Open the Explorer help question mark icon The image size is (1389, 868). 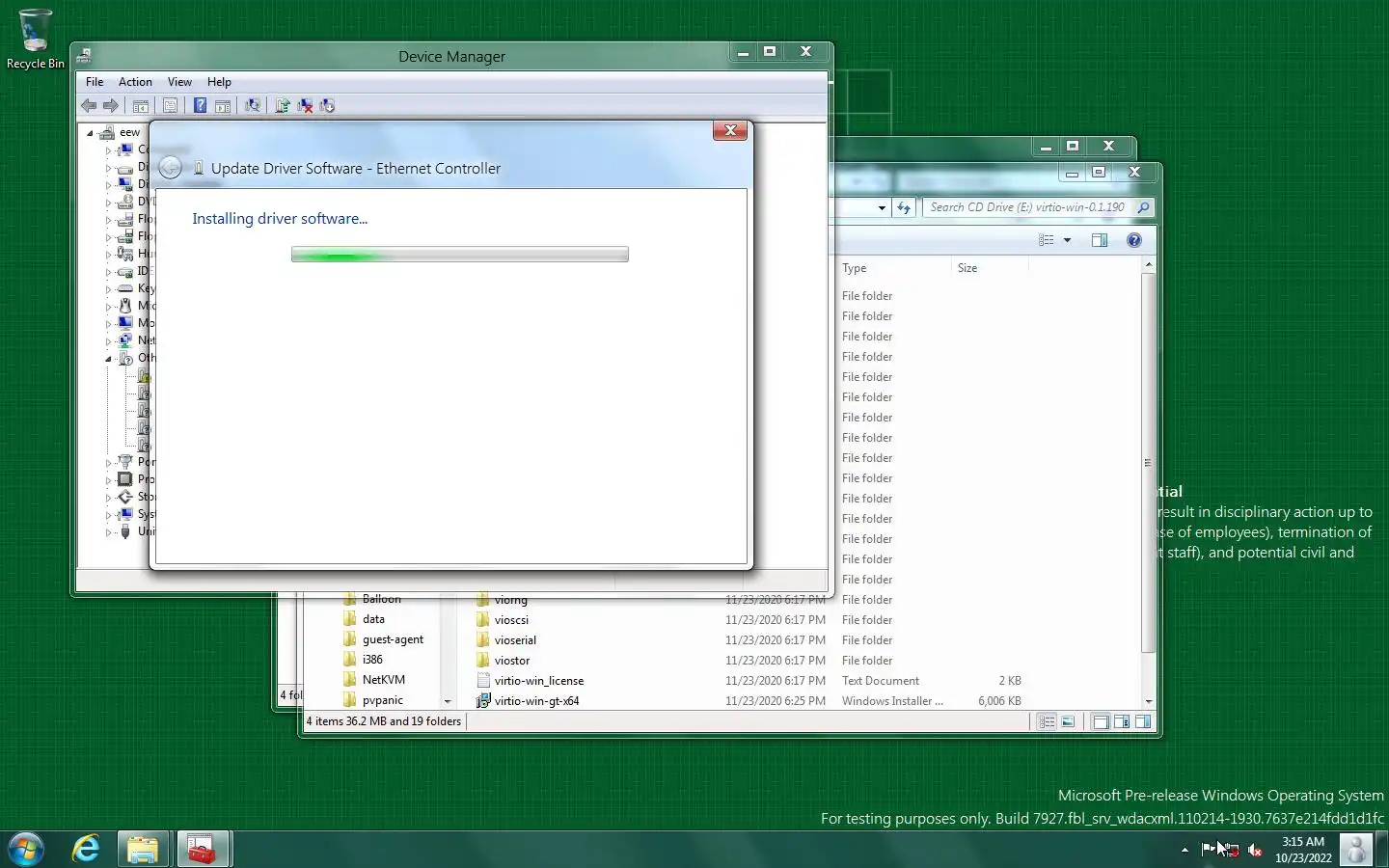(1134, 240)
